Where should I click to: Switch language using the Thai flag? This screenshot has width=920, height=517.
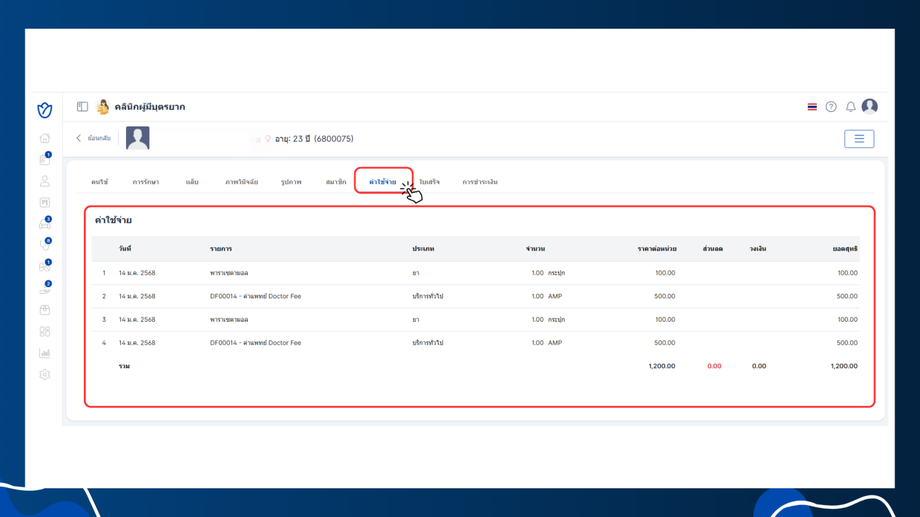click(812, 107)
